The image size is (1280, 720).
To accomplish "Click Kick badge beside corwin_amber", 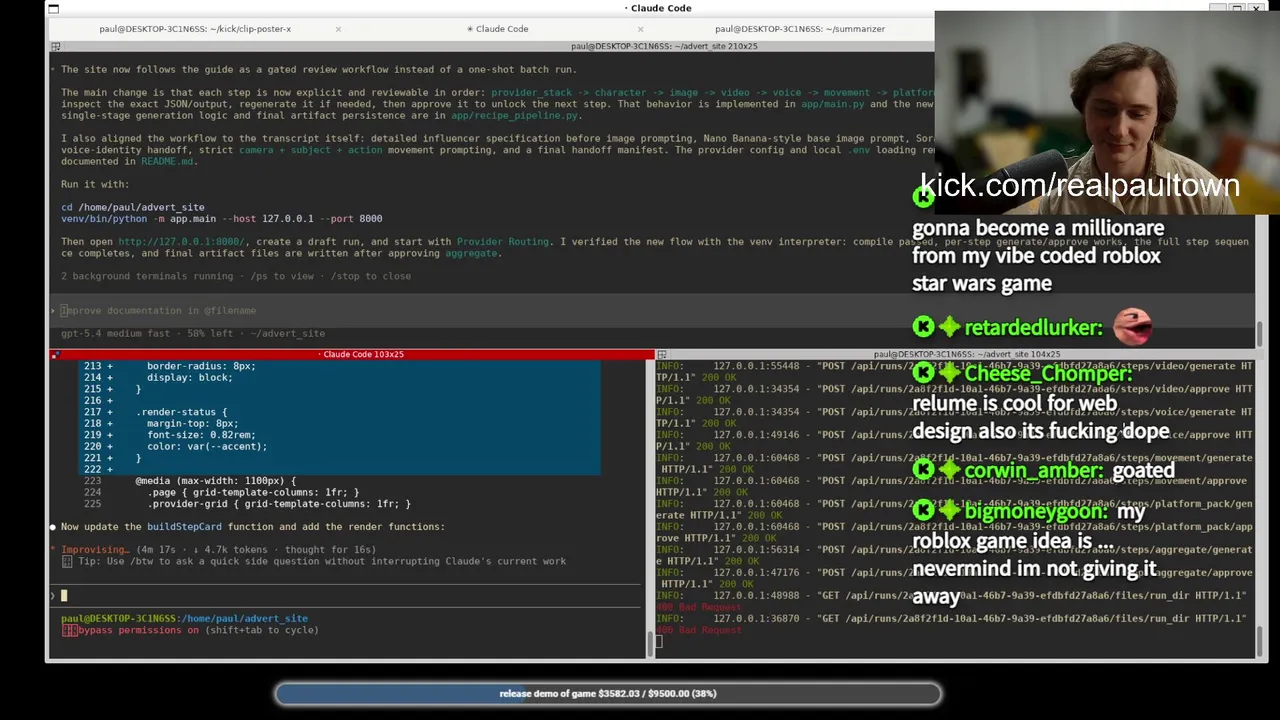I will (x=923, y=470).
